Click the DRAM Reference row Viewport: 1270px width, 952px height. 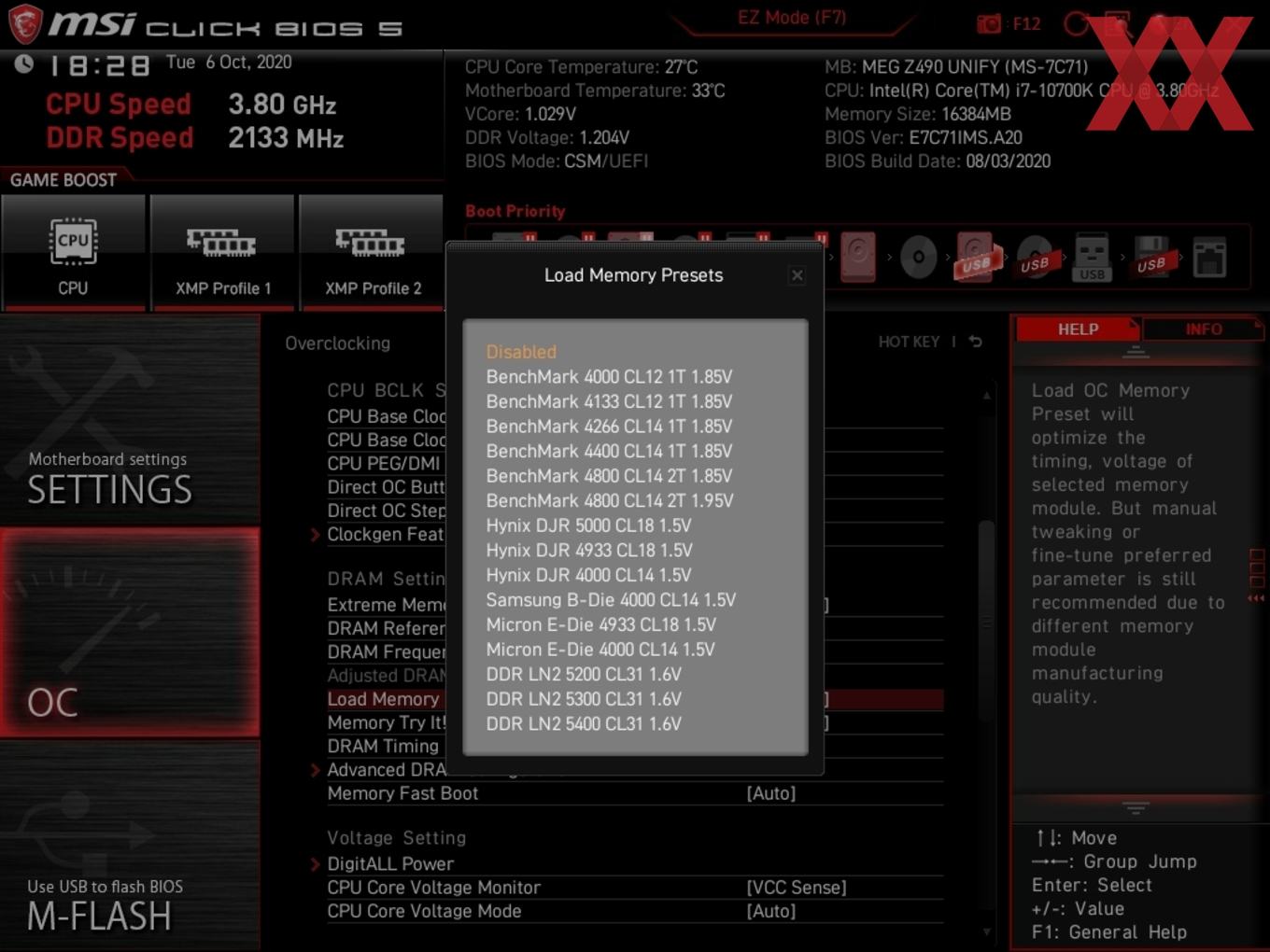click(386, 628)
